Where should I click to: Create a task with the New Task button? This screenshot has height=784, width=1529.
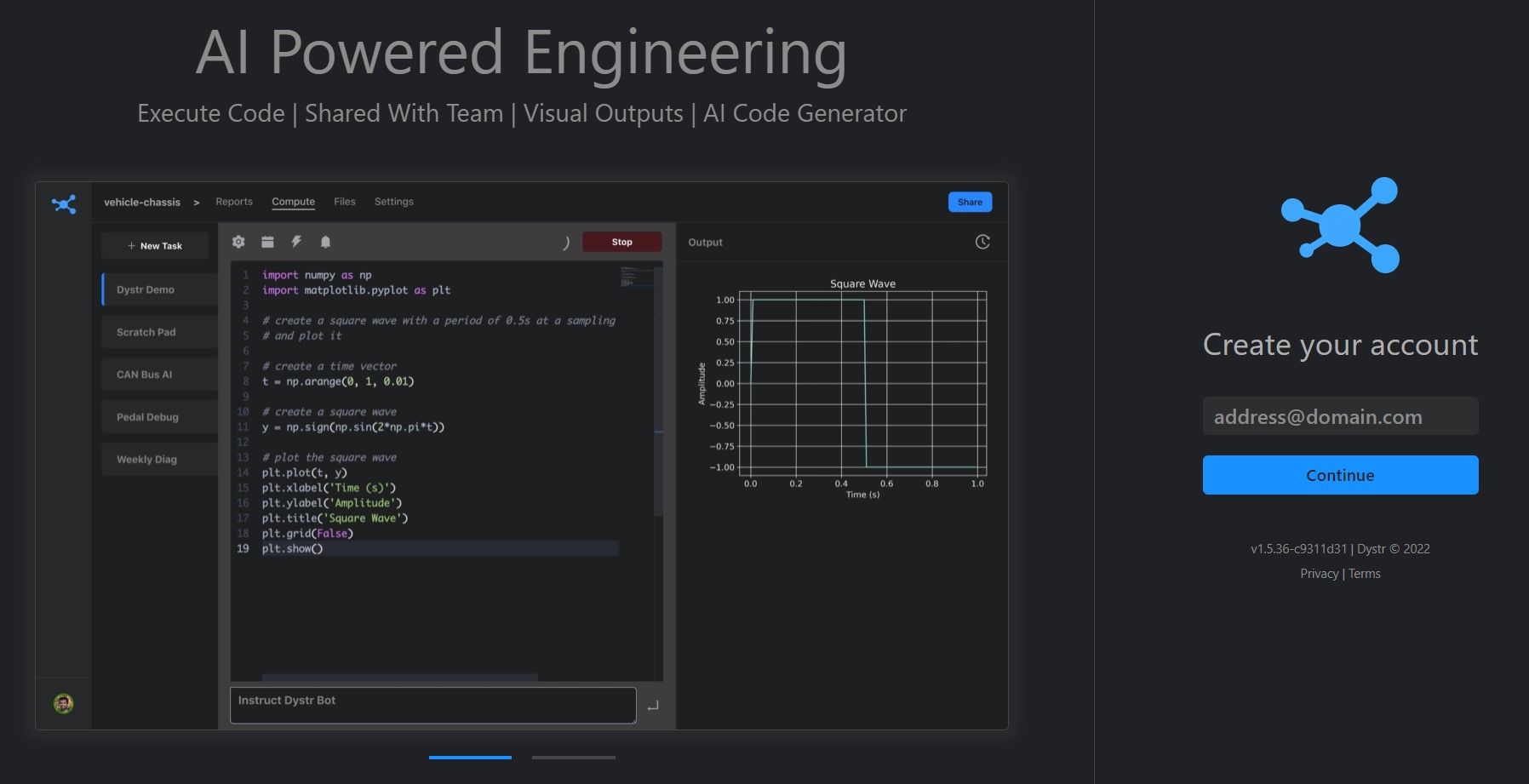pos(154,245)
